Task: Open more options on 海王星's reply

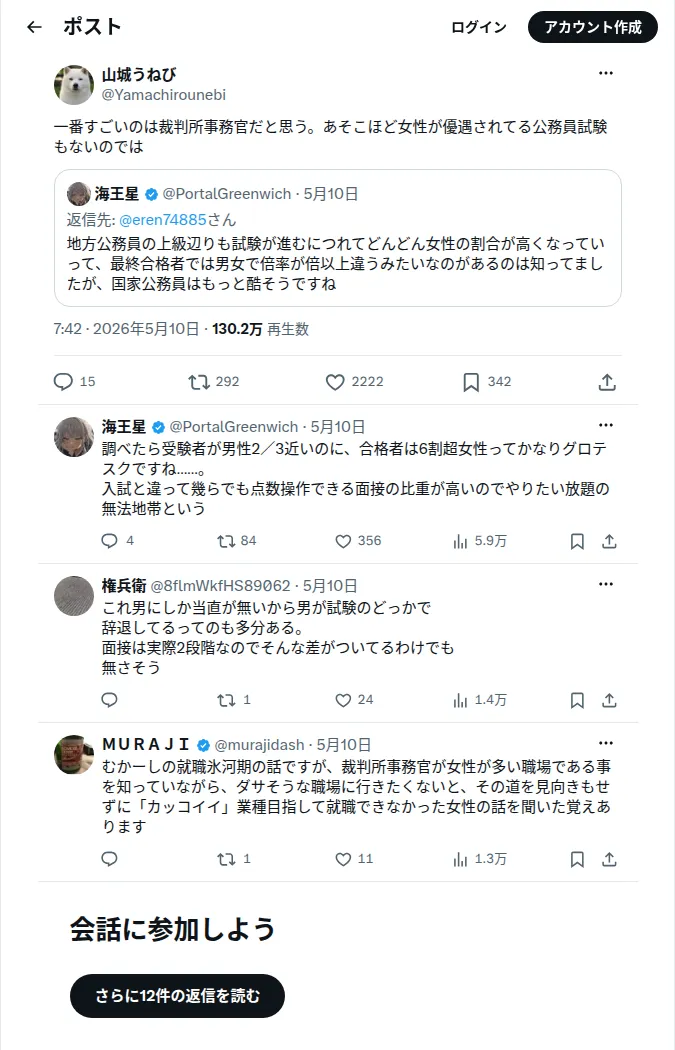Action: pos(606,425)
